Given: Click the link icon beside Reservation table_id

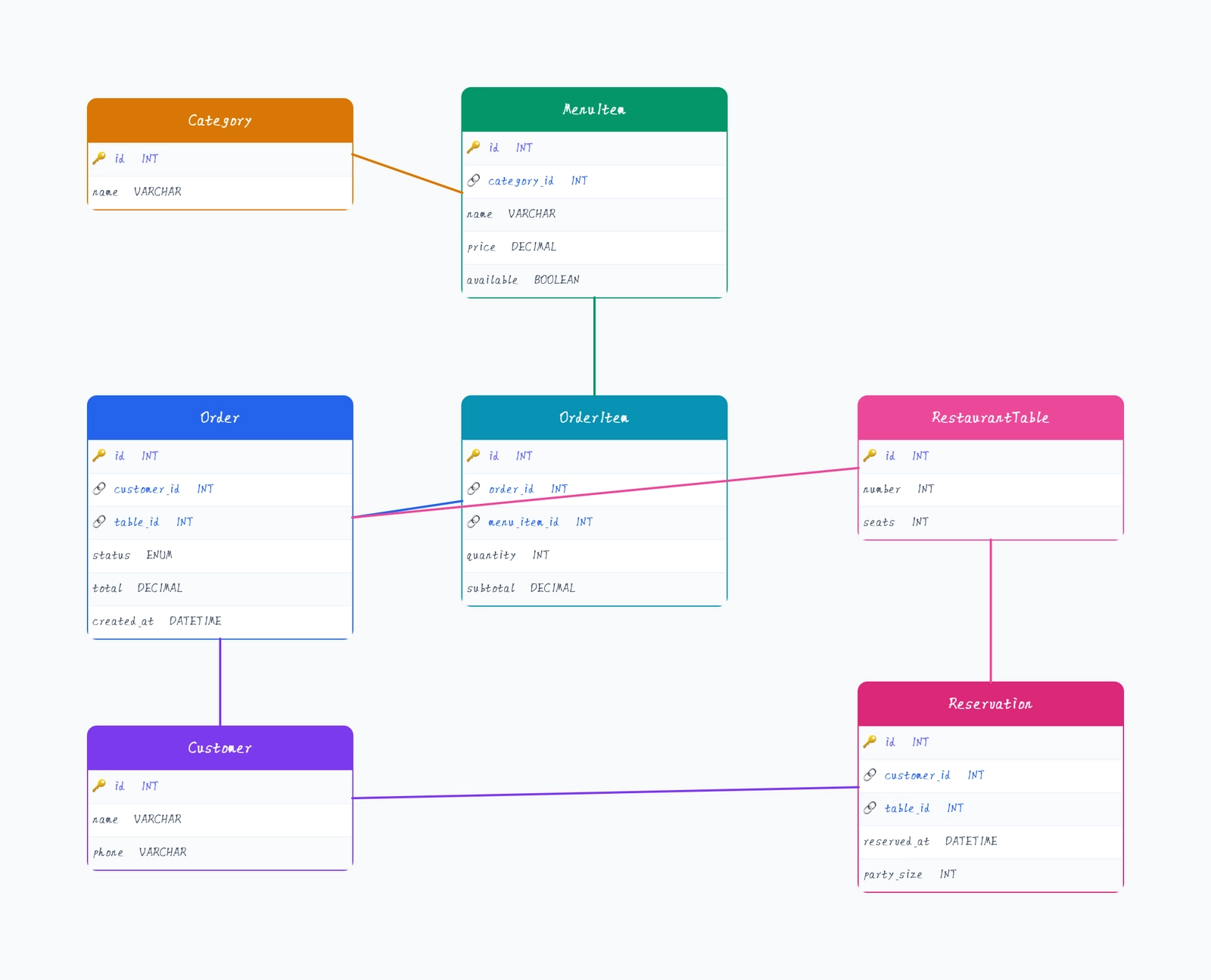Looking at the screenshot, I should (x=870, y=807).
